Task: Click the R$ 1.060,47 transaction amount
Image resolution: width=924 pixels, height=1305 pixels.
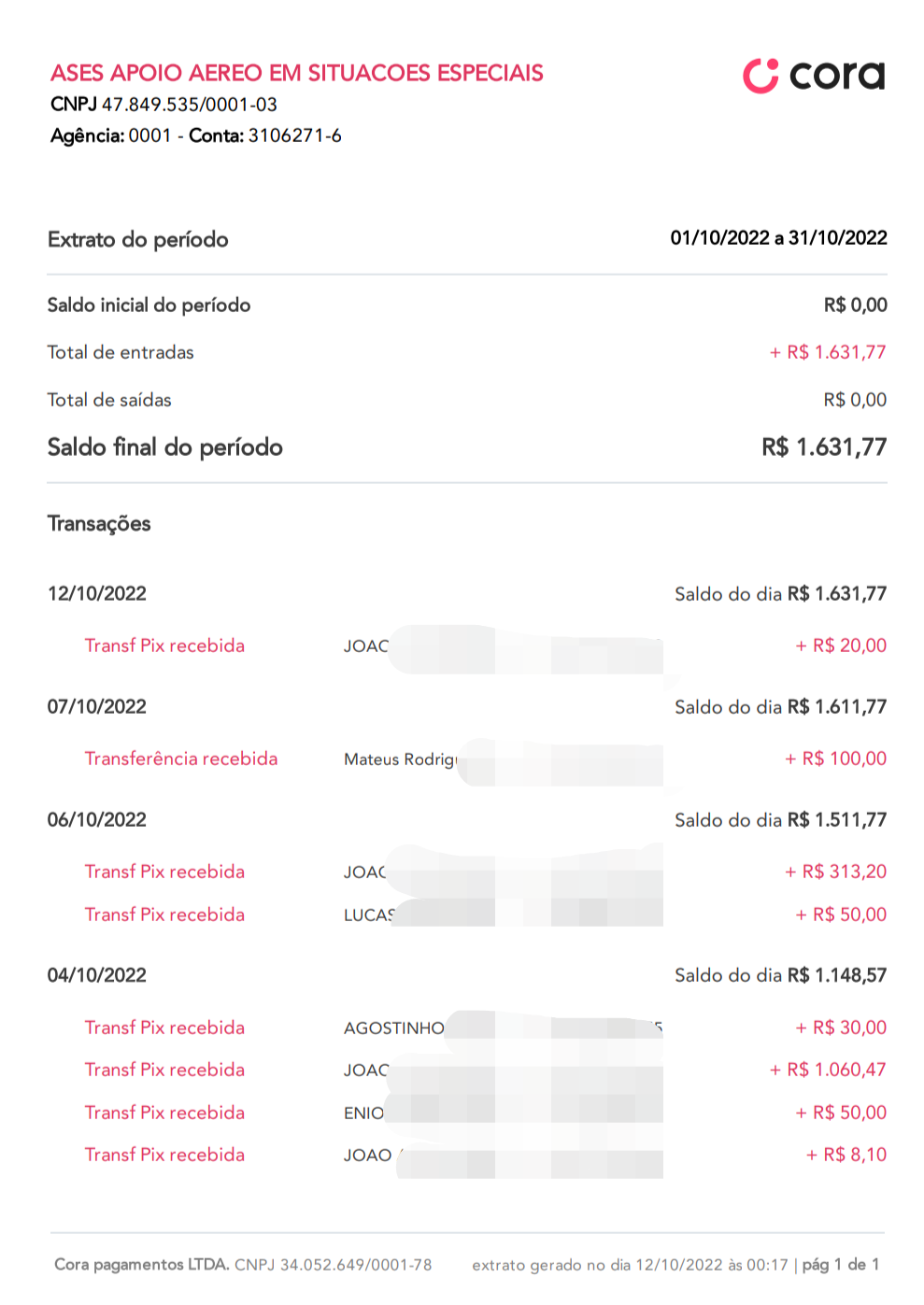Action: 828,1070
